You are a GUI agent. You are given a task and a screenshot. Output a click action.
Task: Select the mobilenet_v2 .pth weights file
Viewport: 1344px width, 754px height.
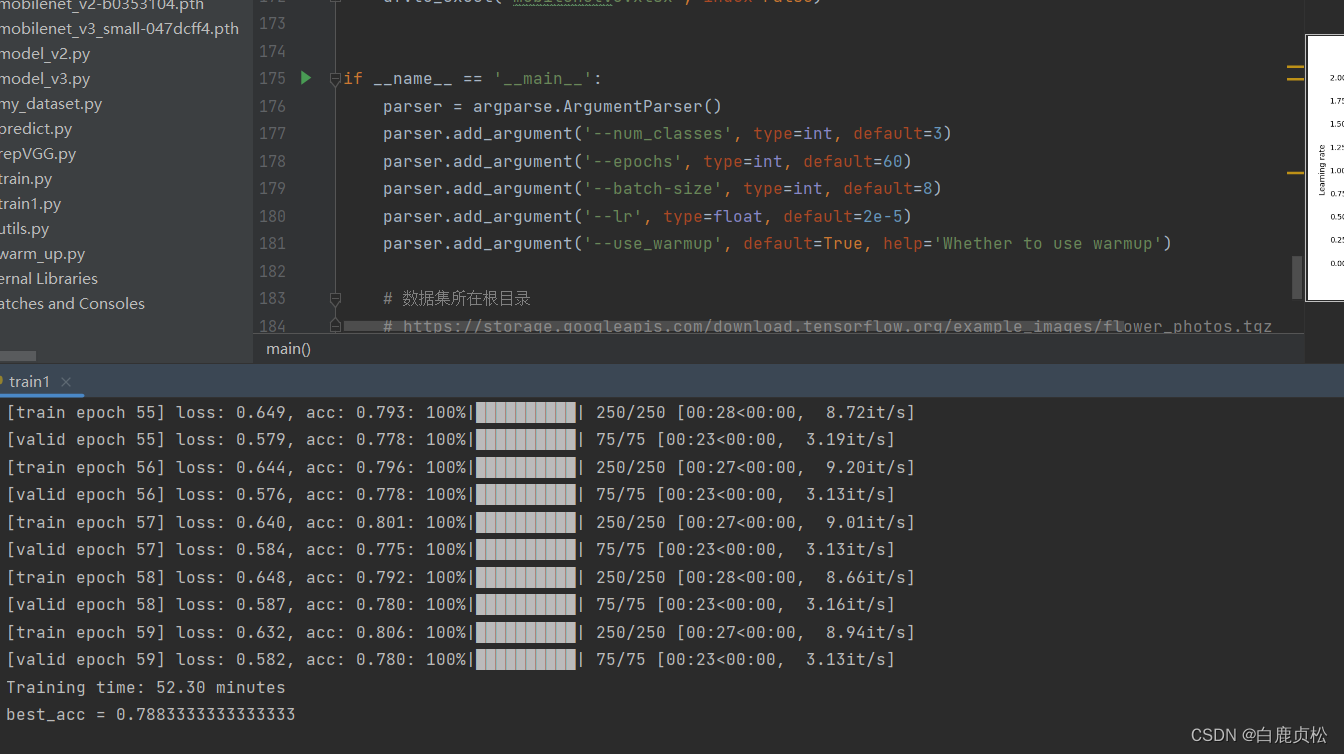pos(102,5)
